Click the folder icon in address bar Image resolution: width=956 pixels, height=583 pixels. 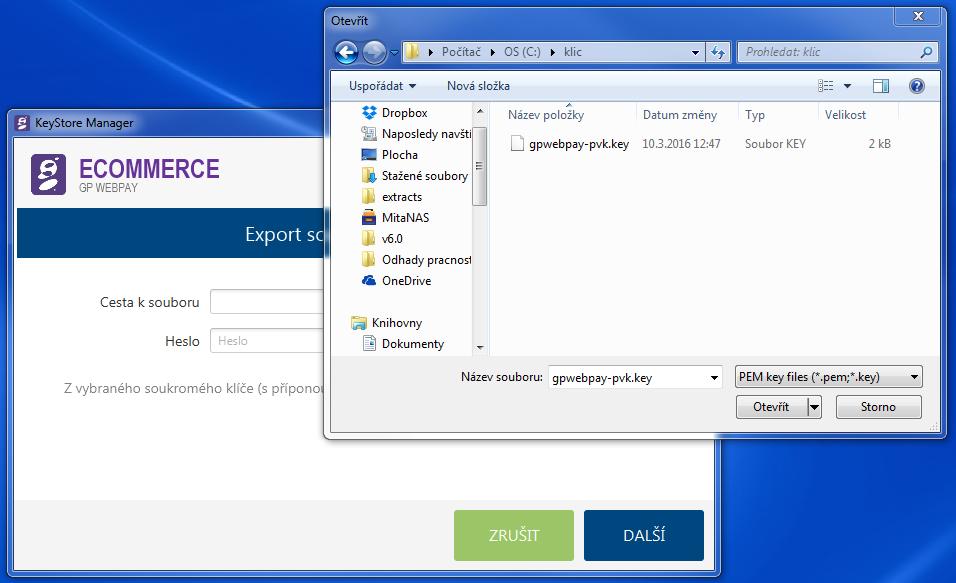click(413, 52)
